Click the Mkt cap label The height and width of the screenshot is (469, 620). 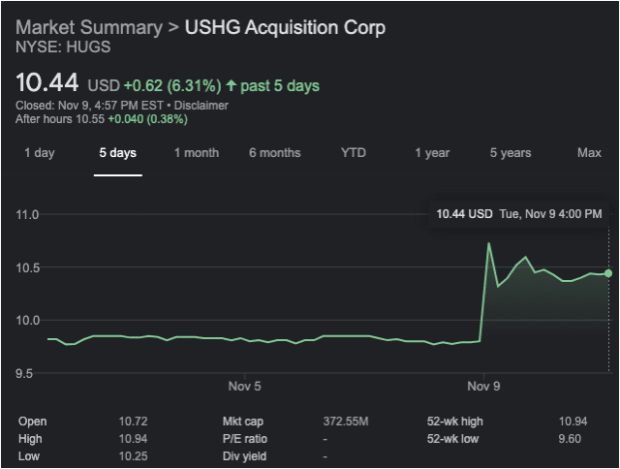[243, 421]
